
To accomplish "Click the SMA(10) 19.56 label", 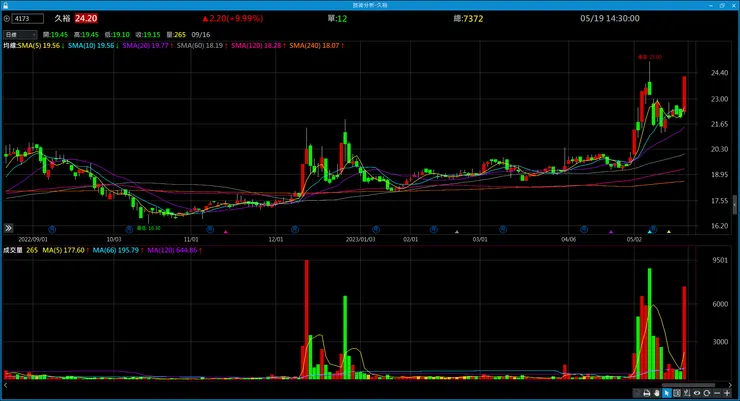I will pos(93,46).
